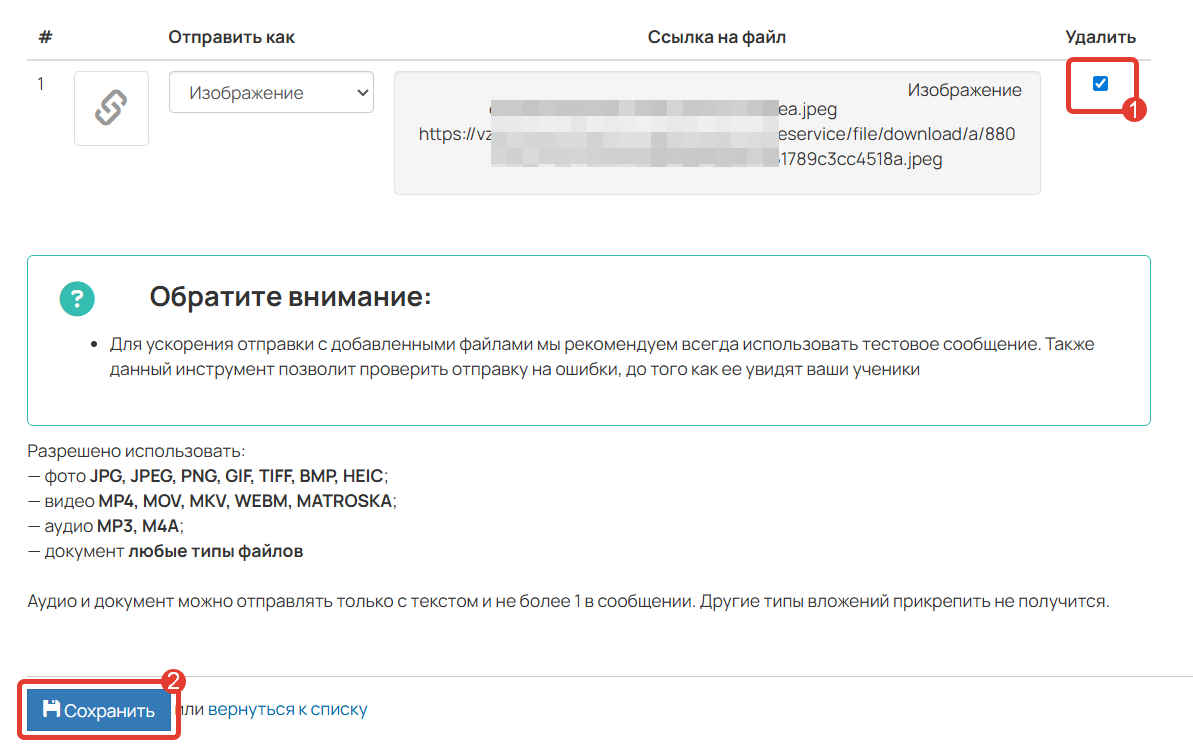Click the photo formats line JPG, JPEG, PNG

pos(208,476)
